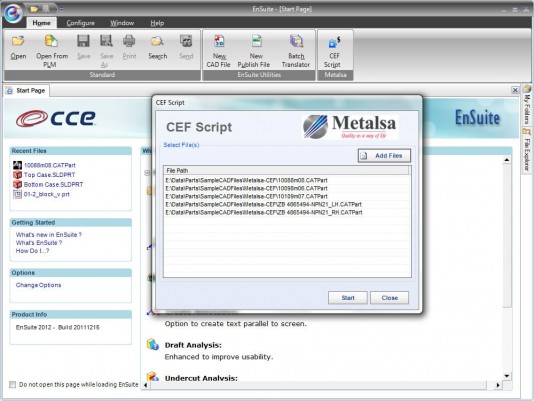Viewport: 534px width, 401px height.
Task: Open the Window ribbon tab
Action: click(x=122, y=23)
